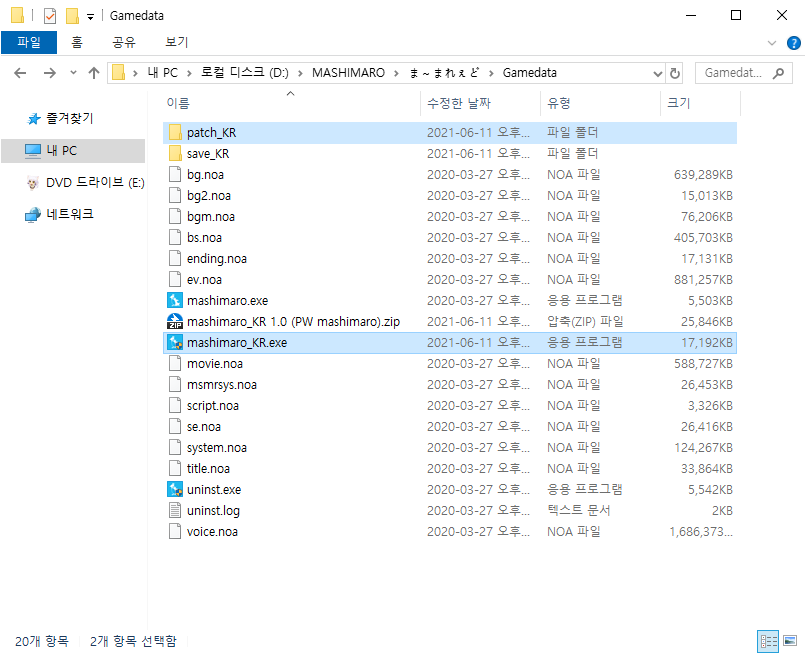Click the 네트워크 network icon
The height and width of the screenshot is (654, 806).
pos(32,214)
